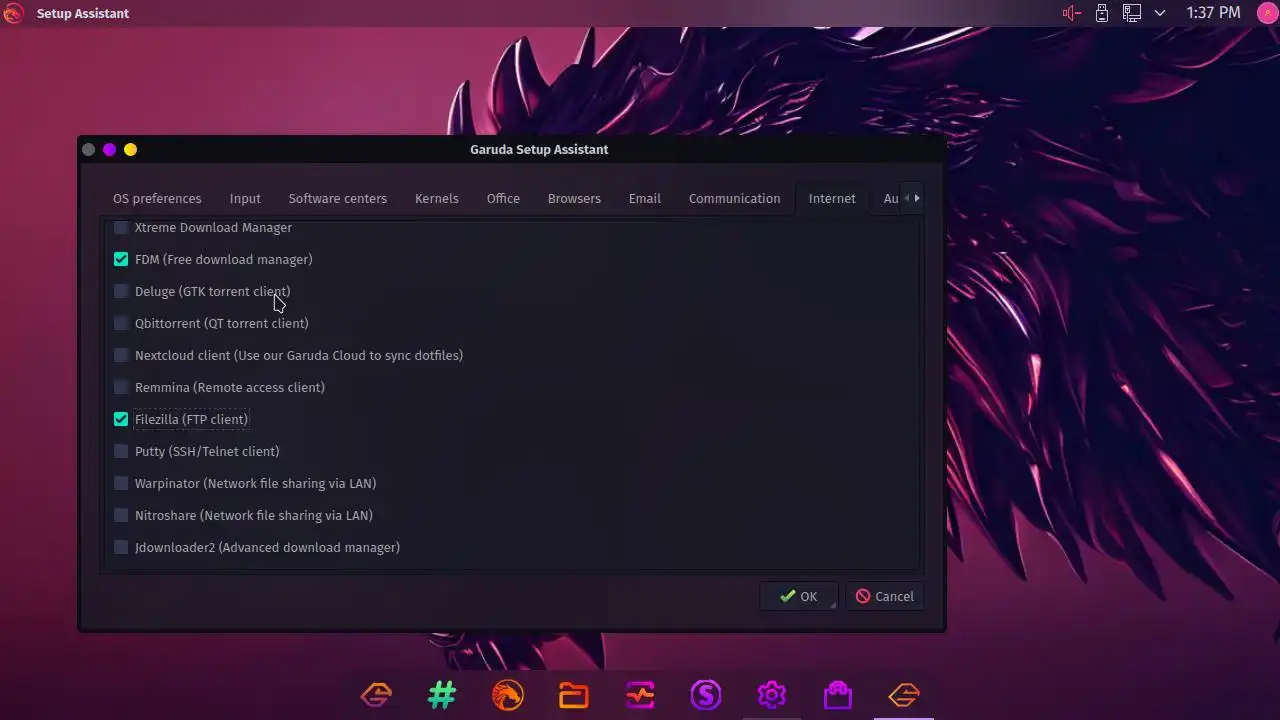Open the green hash terminal dock icon
The width and height of the screenshot is (1280, 720).
point(442,694)
